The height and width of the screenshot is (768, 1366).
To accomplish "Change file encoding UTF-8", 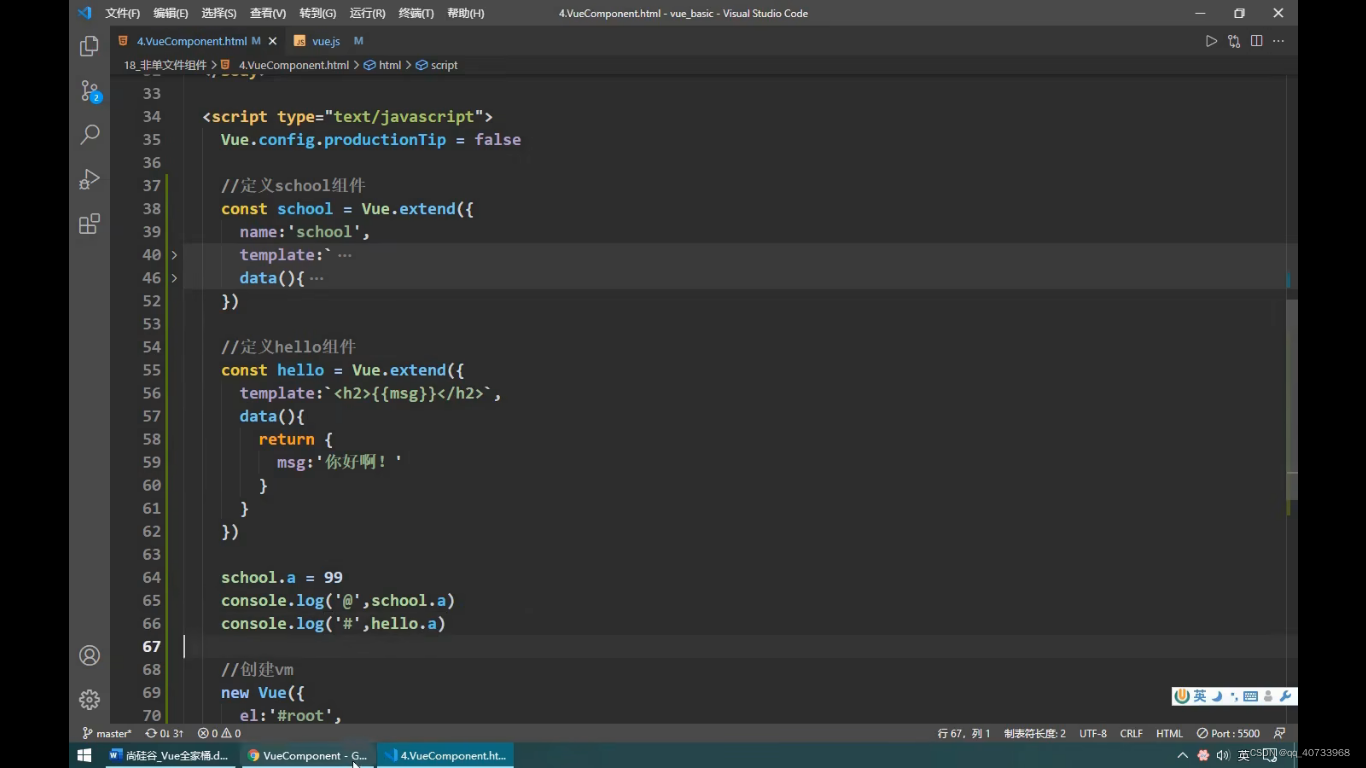I will (x=1093, y=733).
